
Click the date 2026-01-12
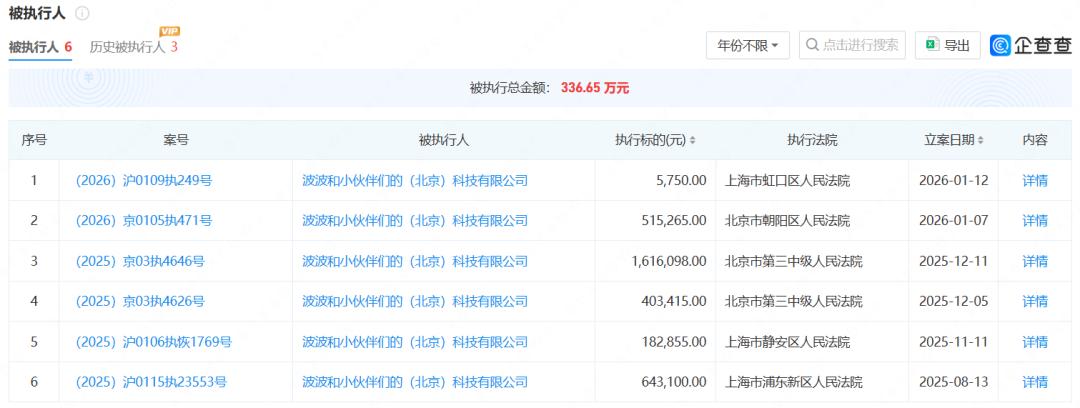(953, 181)
